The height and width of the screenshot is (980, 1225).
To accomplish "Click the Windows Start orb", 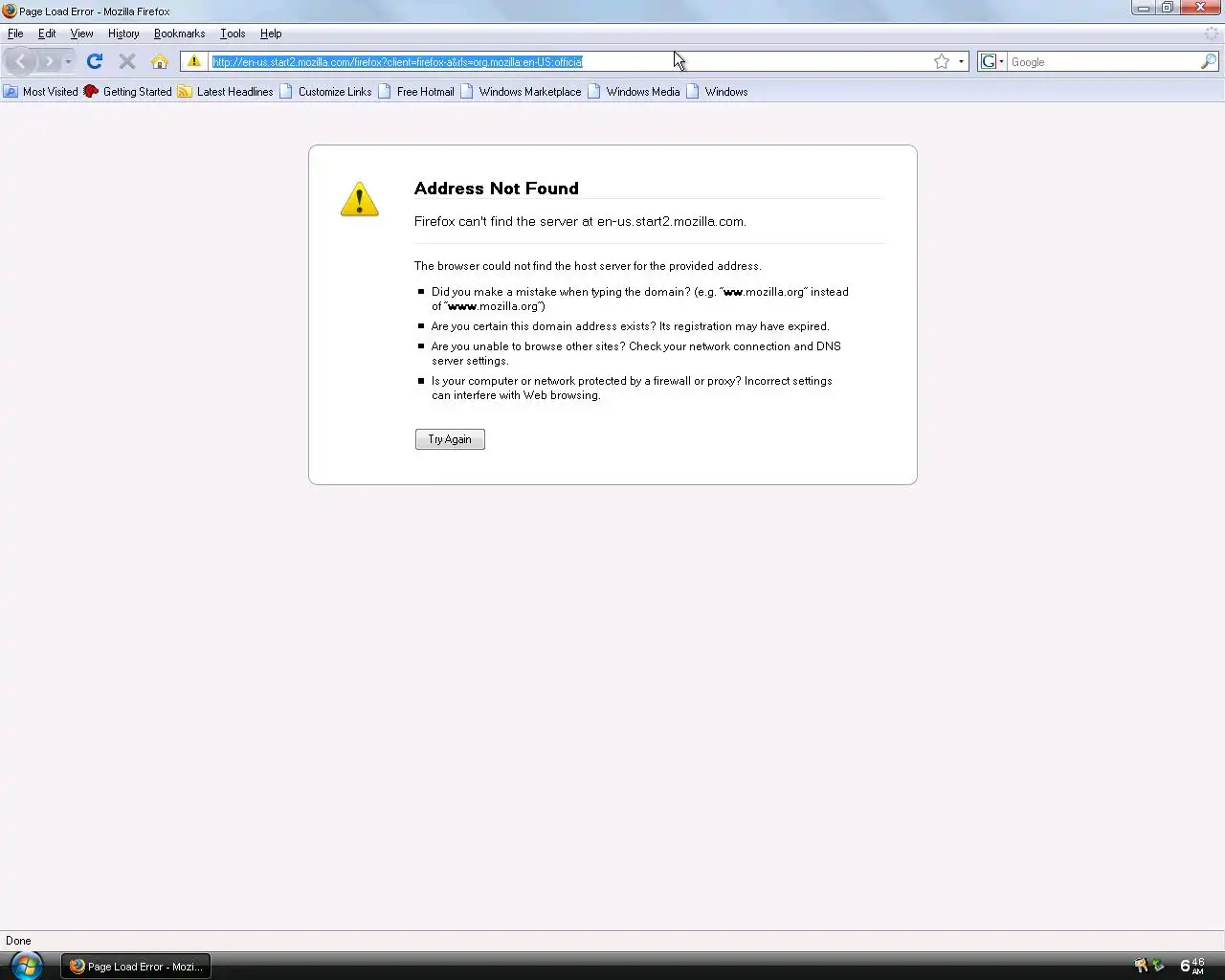I will [26, 966].
